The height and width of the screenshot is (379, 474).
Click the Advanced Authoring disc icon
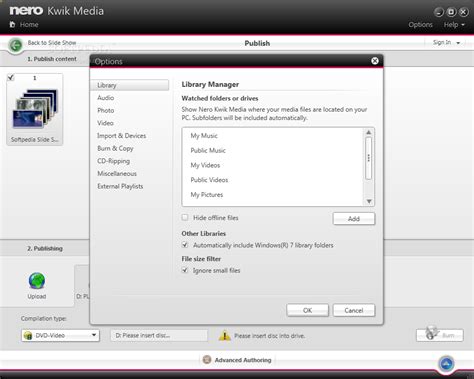tap(207, 360)
